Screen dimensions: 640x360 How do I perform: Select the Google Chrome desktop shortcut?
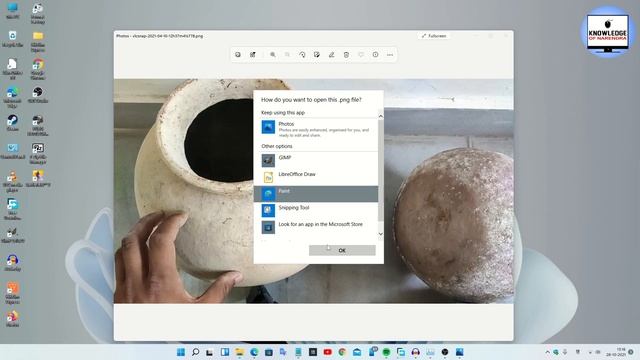[38, 69]
